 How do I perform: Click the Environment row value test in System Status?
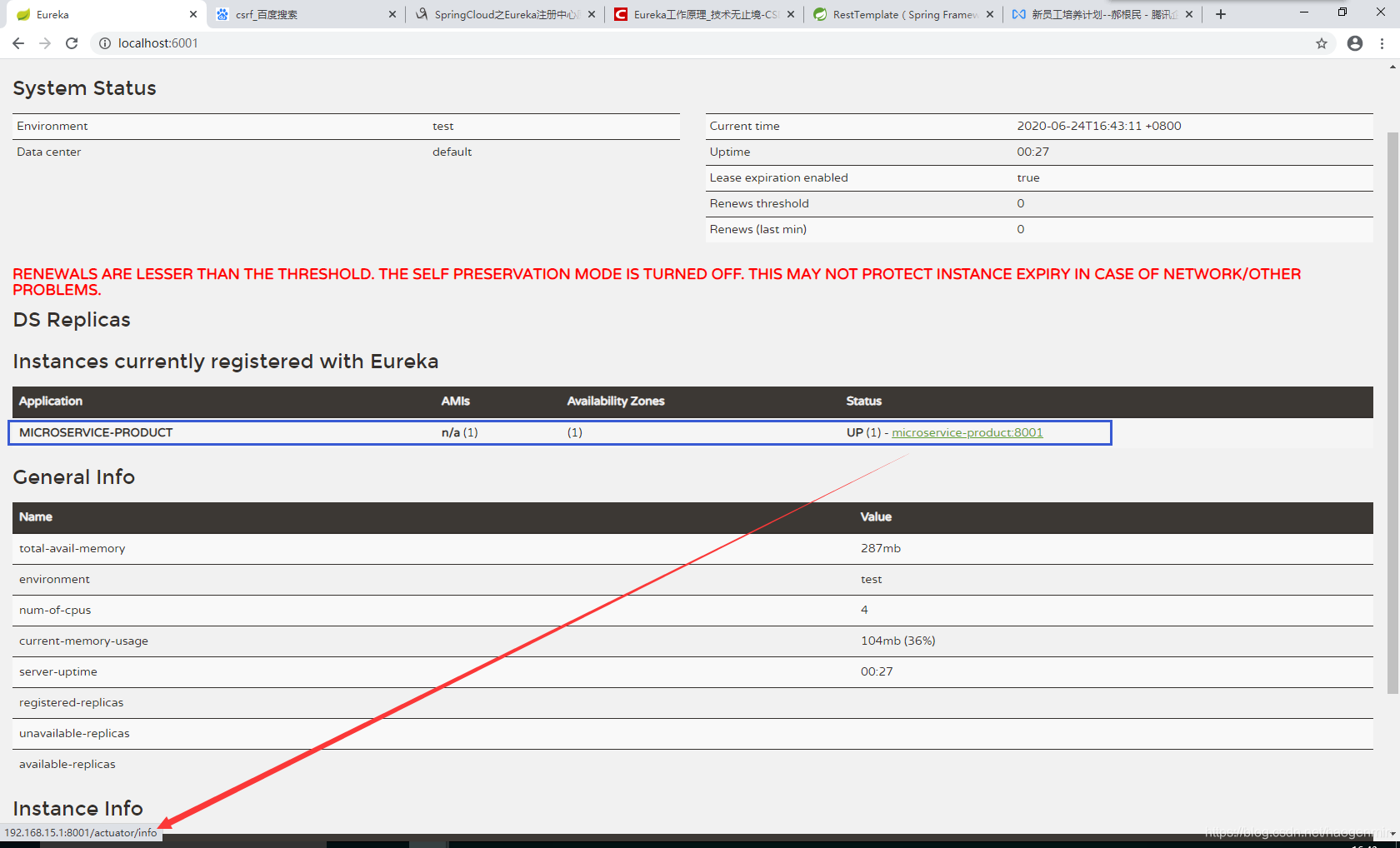(x=443, y=126)
